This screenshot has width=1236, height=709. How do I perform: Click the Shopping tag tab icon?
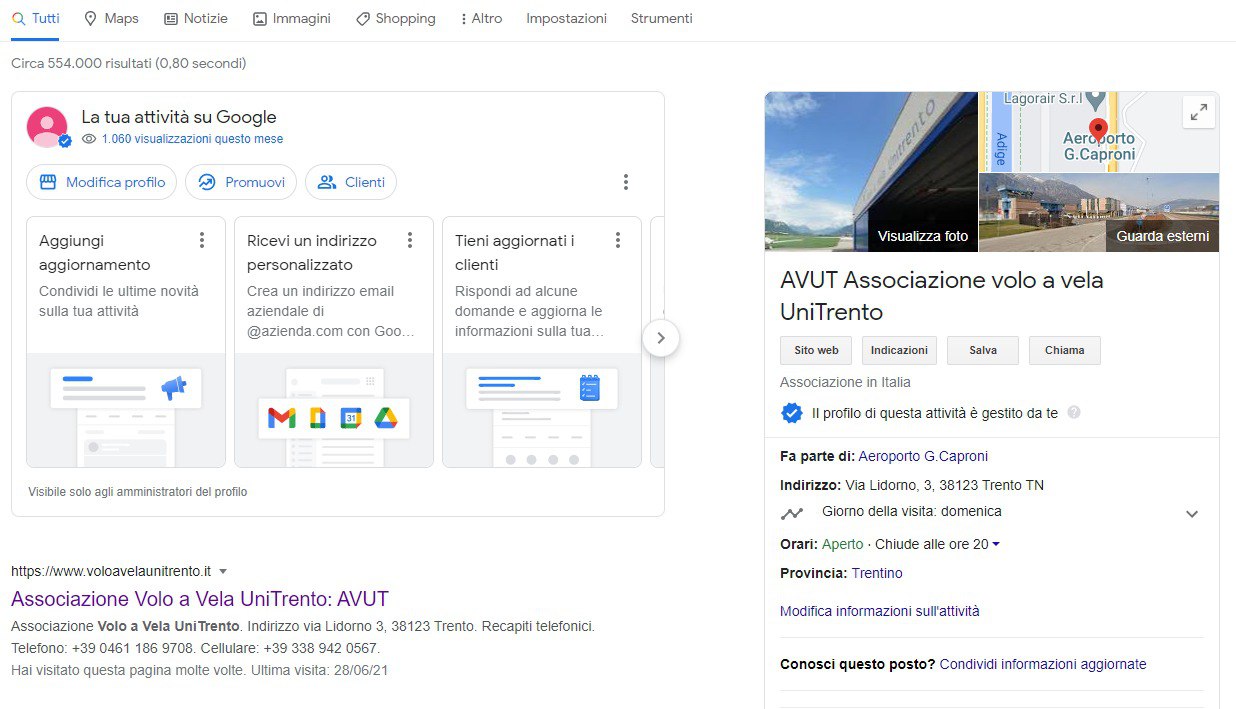(363, 18)
